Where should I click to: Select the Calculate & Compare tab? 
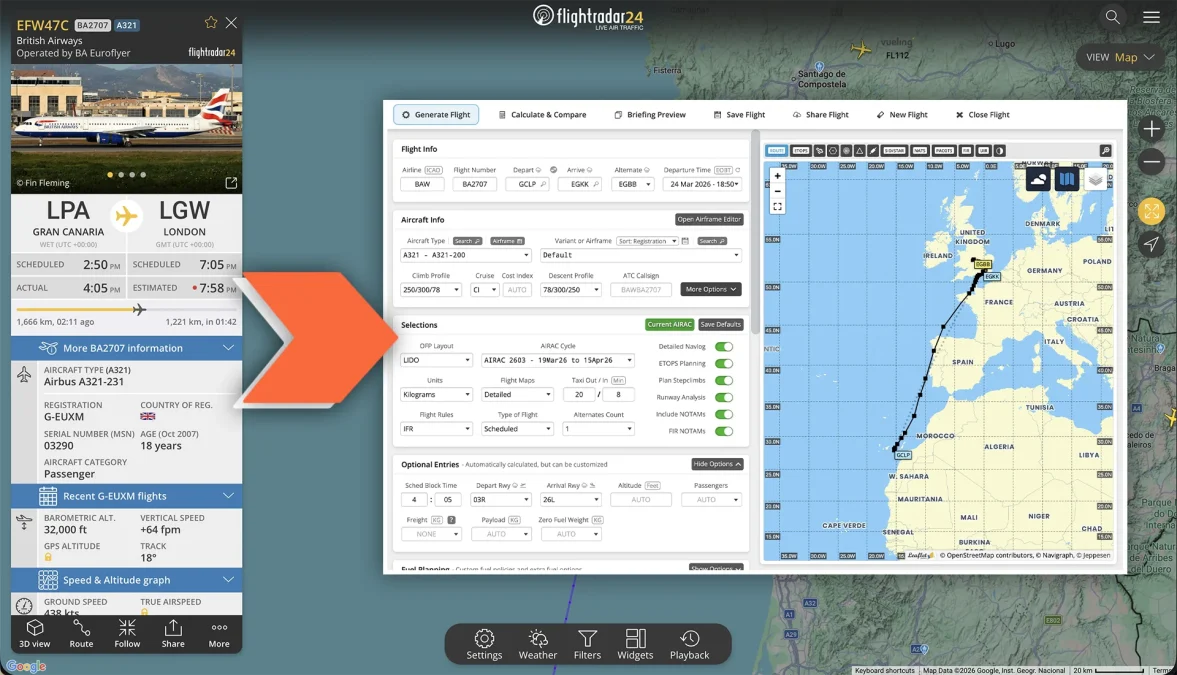click(542, 115)
